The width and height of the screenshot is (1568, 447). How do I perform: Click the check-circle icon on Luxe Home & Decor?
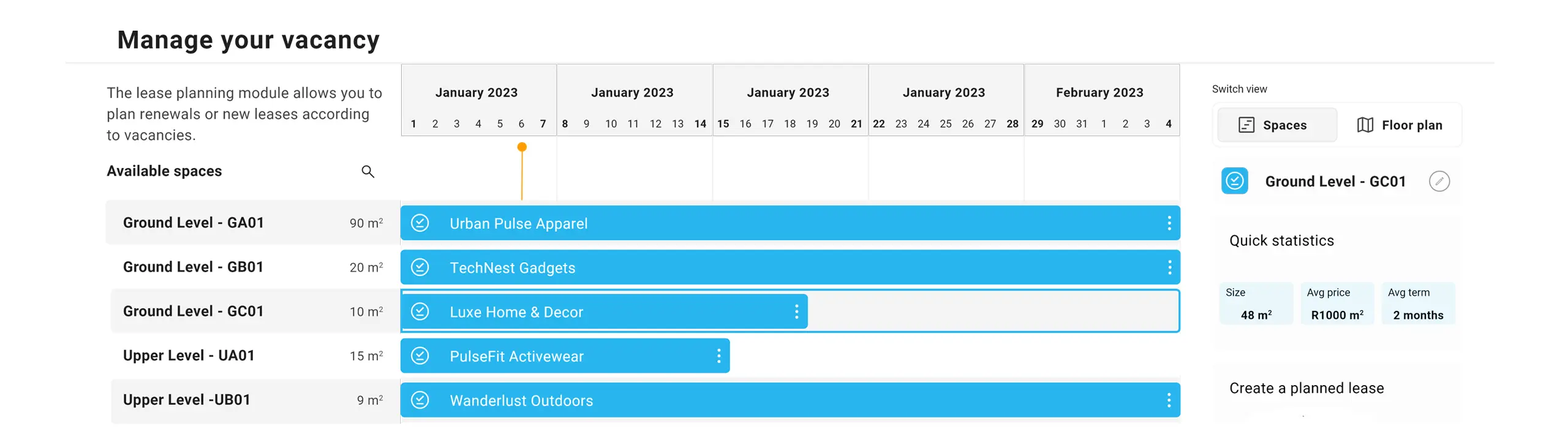(x=420, y=311)
